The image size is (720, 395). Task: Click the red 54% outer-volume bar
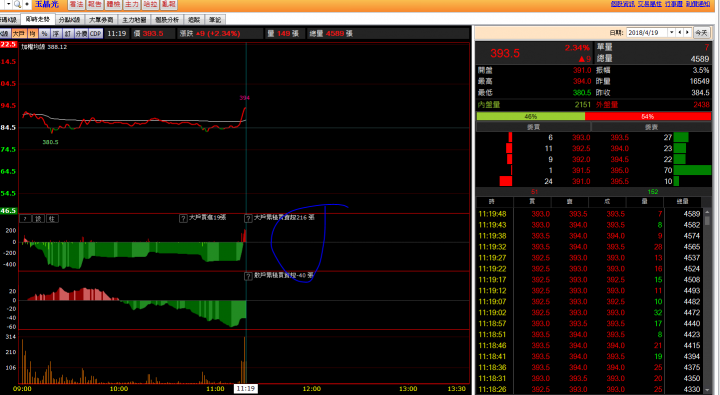click(x=648, y=116)
